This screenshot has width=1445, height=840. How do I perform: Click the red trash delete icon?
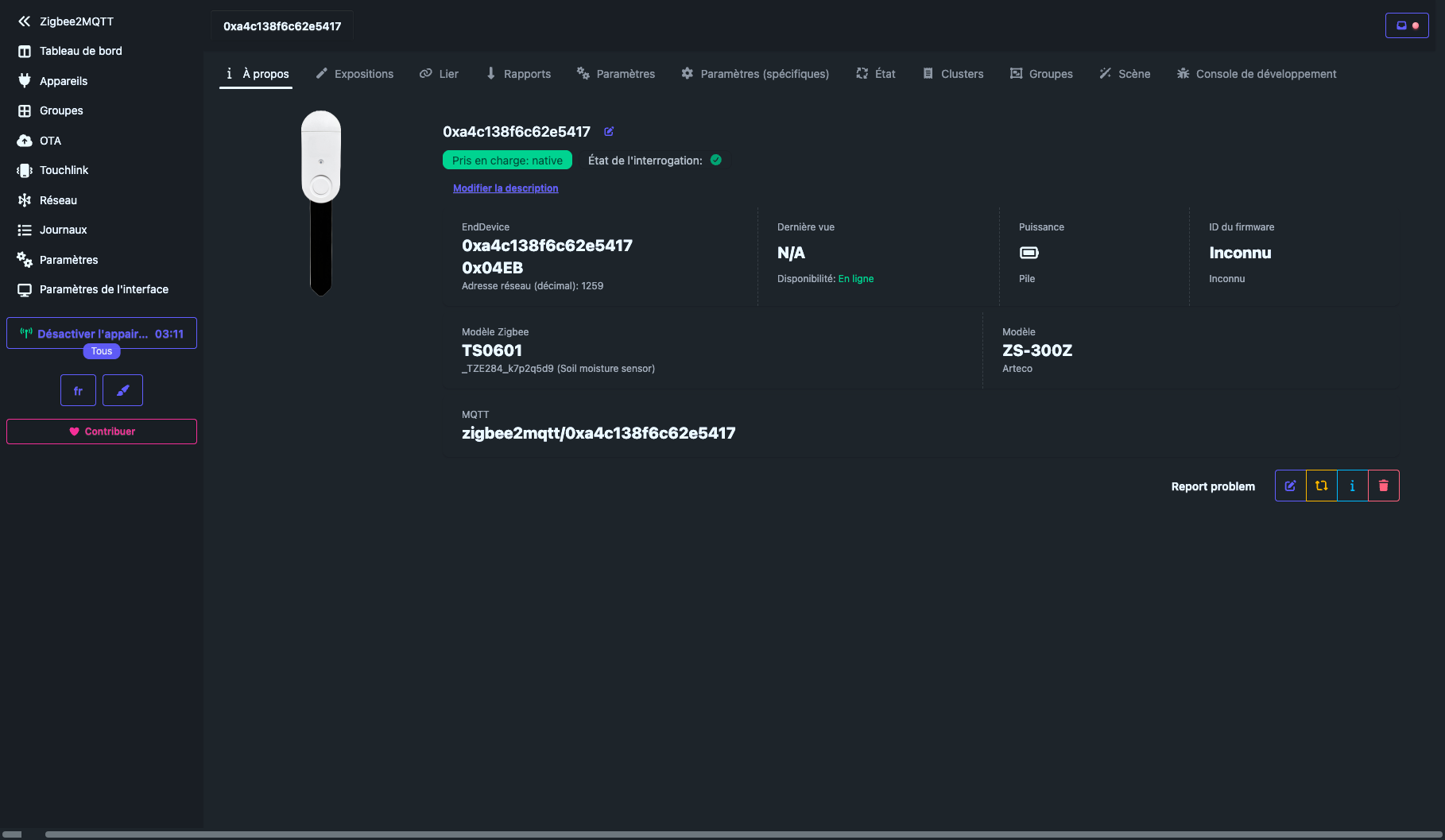coord(1383,486)
